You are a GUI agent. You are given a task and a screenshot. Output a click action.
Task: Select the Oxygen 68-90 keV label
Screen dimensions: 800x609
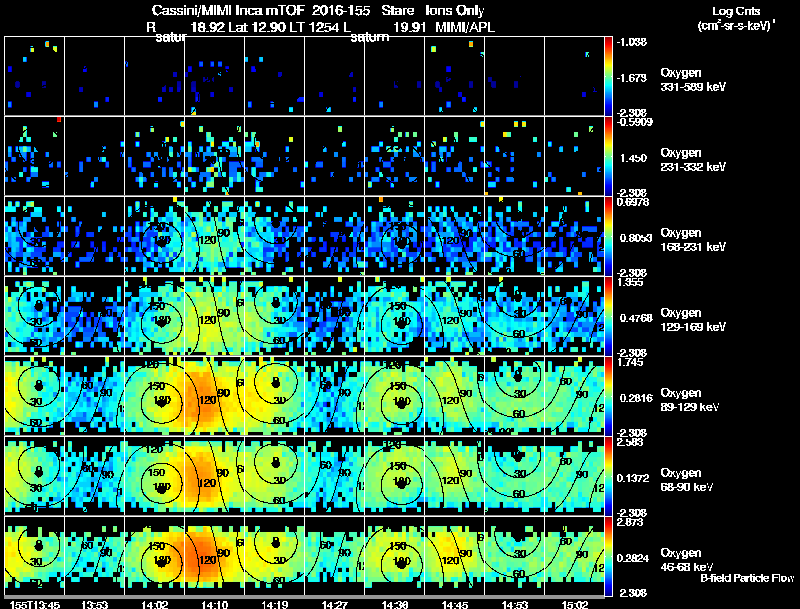pos(687,480)
